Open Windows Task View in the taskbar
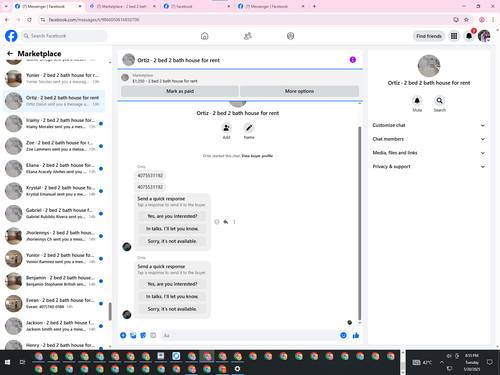500x375 pixels. (22, 362)
